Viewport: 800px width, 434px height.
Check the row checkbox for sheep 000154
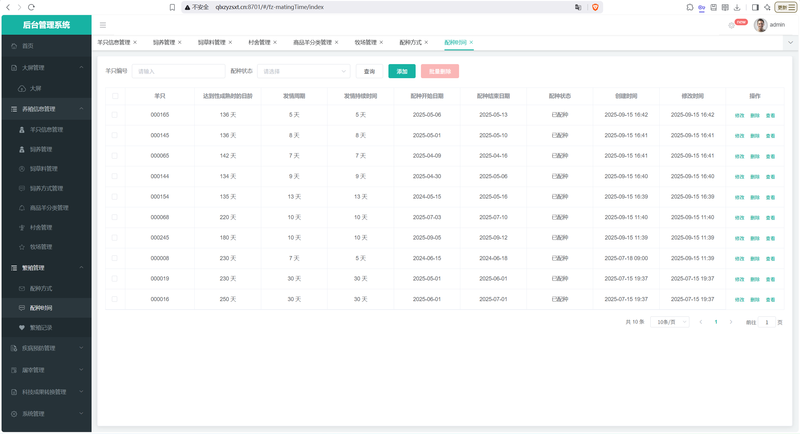tap(115, 196)
